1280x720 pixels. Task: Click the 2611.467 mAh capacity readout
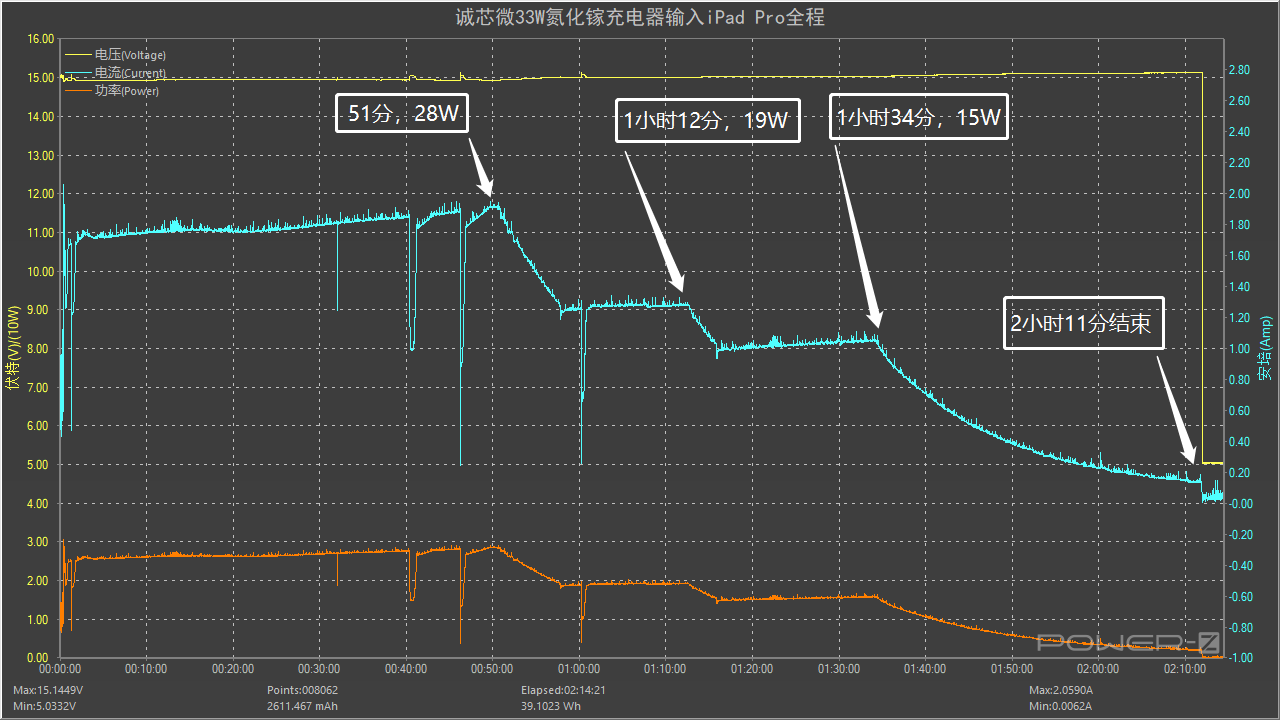click(303, 706)
